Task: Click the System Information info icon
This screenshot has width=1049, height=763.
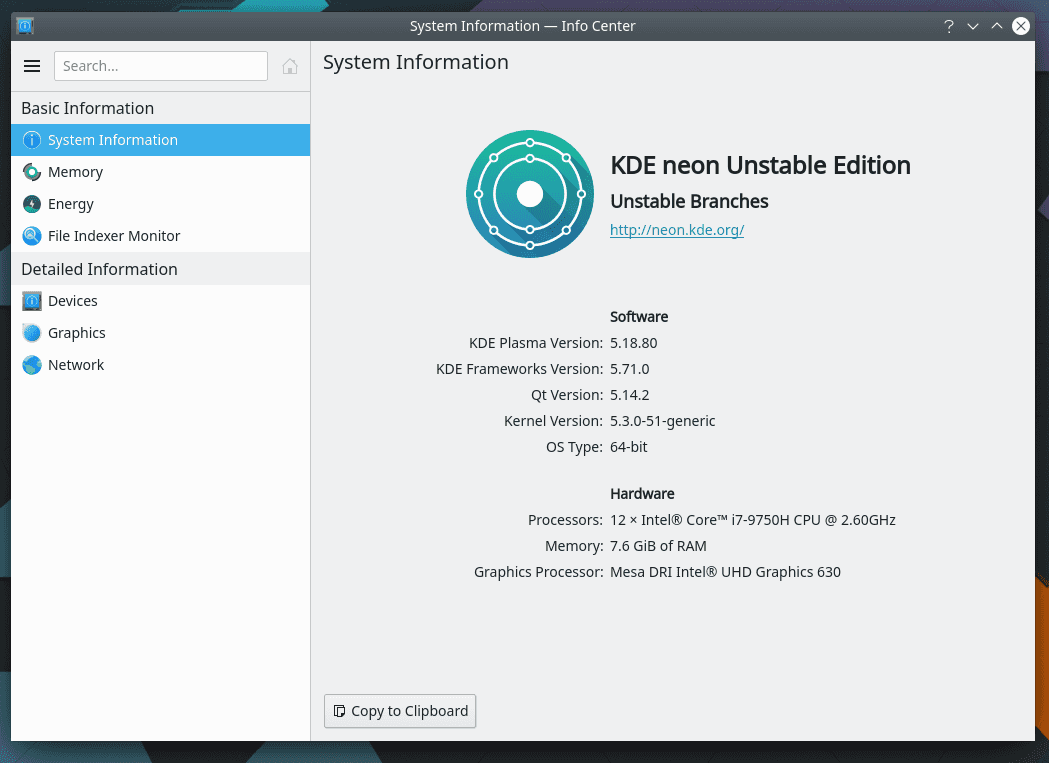Action: tap(33, 140)
